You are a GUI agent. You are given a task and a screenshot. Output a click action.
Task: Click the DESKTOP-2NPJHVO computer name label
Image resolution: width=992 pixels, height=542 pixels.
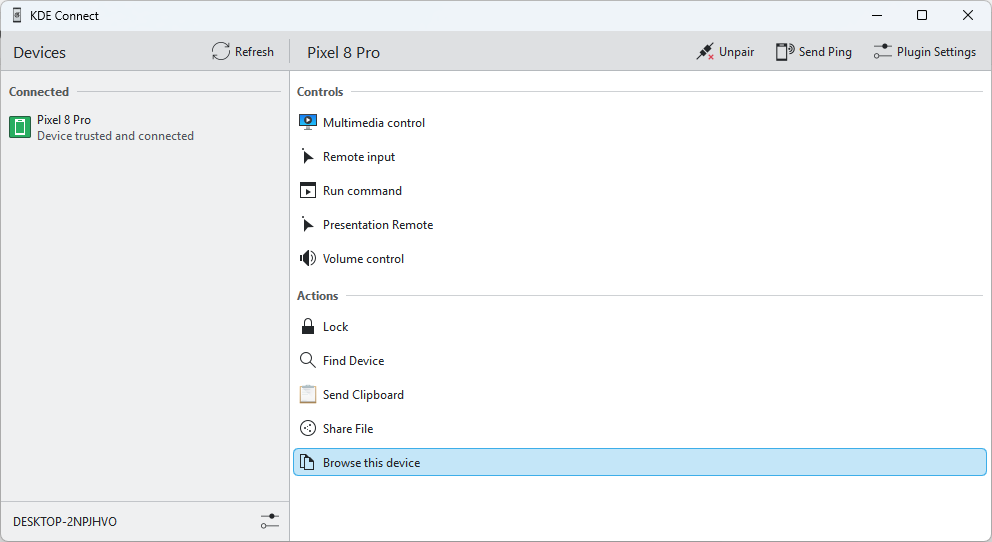click(65, 522)
